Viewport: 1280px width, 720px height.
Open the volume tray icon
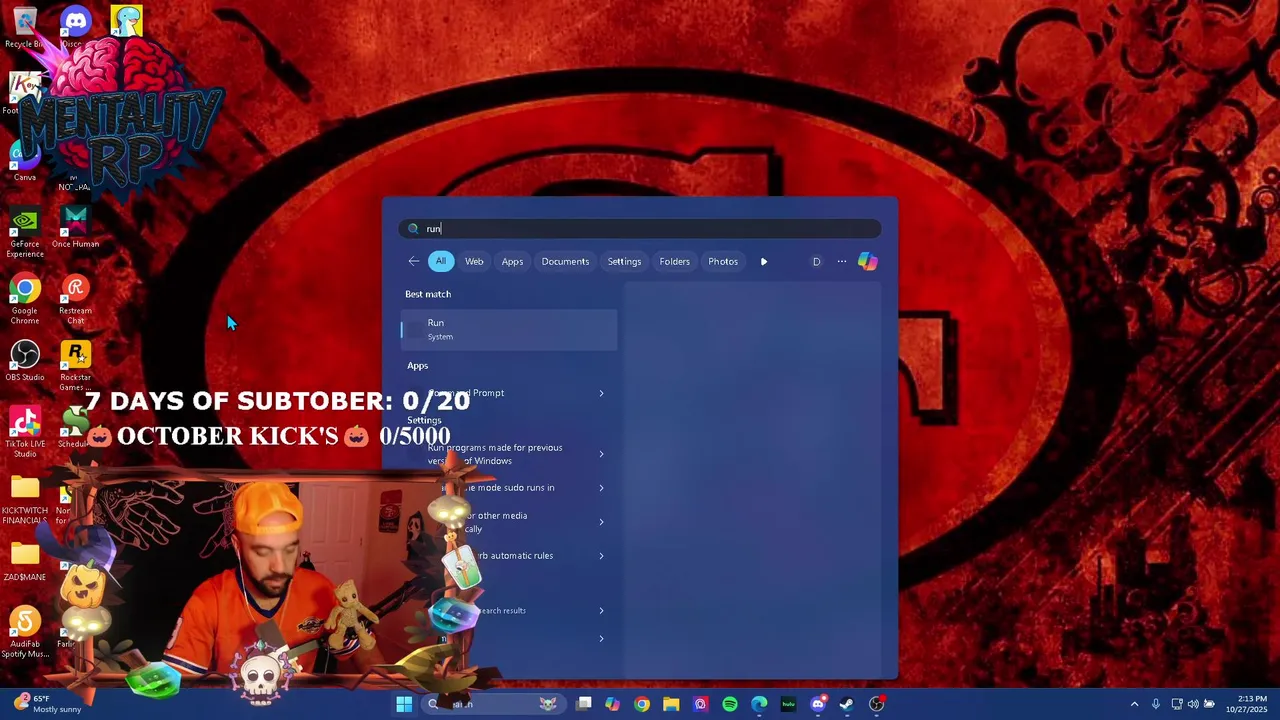click(x=1193, y=704)
